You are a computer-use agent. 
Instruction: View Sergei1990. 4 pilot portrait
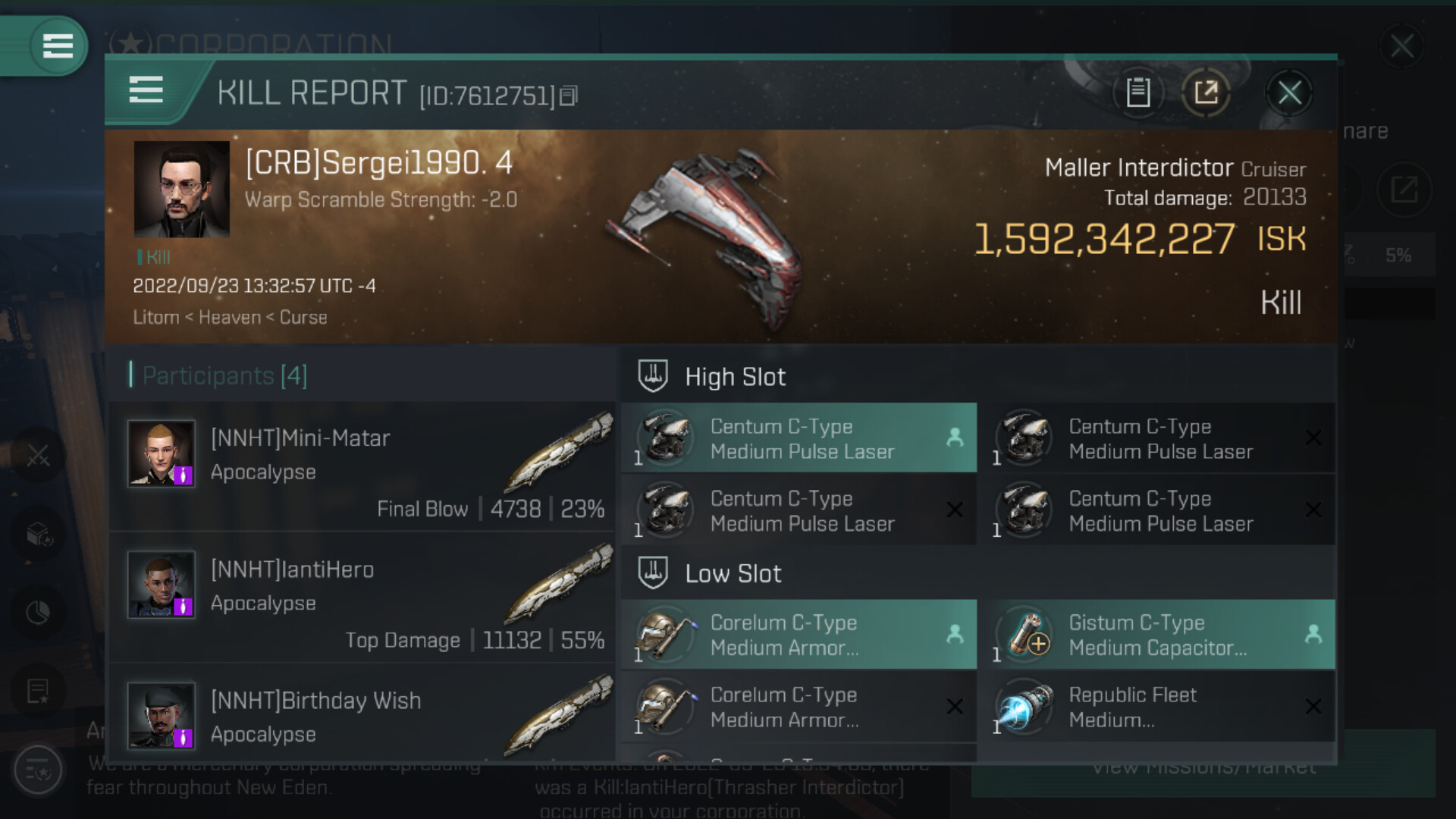tap(181, 190)
